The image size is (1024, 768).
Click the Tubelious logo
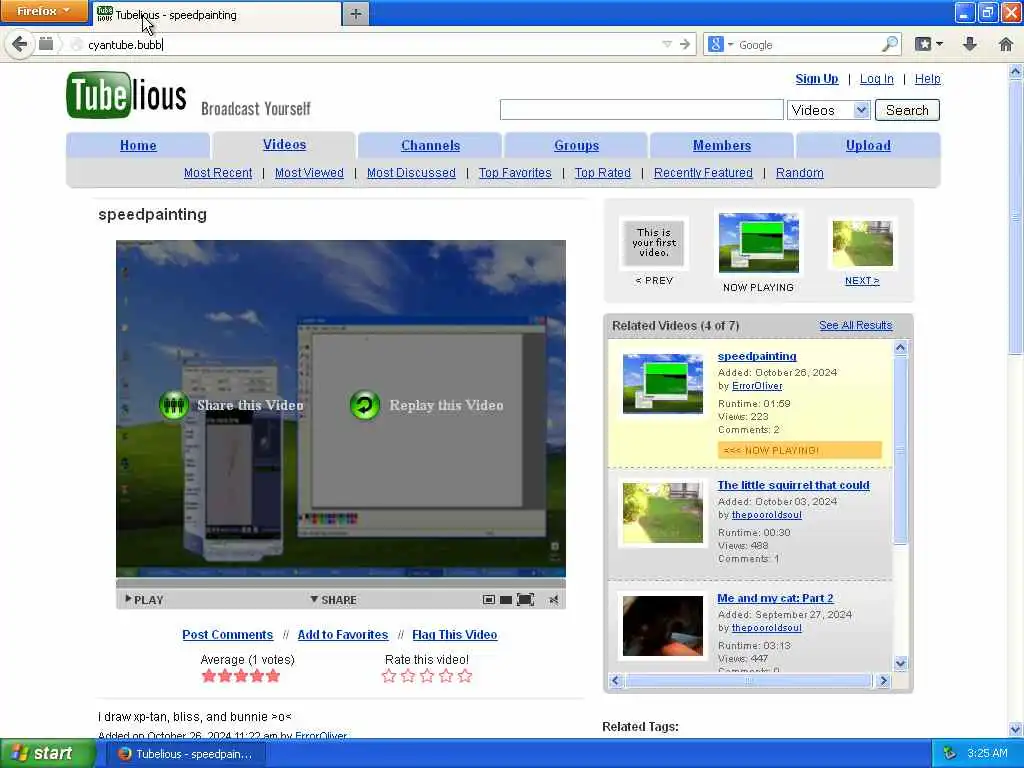126,95
